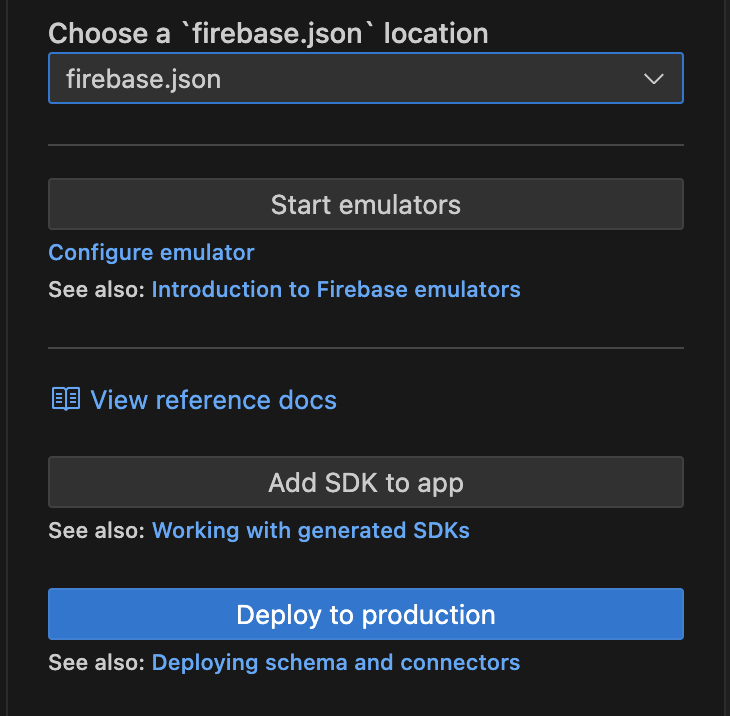The height and width of the screenshot is (716, 730).
Task: Open Deploying schema and connectors link
Action: pos(336,662)
